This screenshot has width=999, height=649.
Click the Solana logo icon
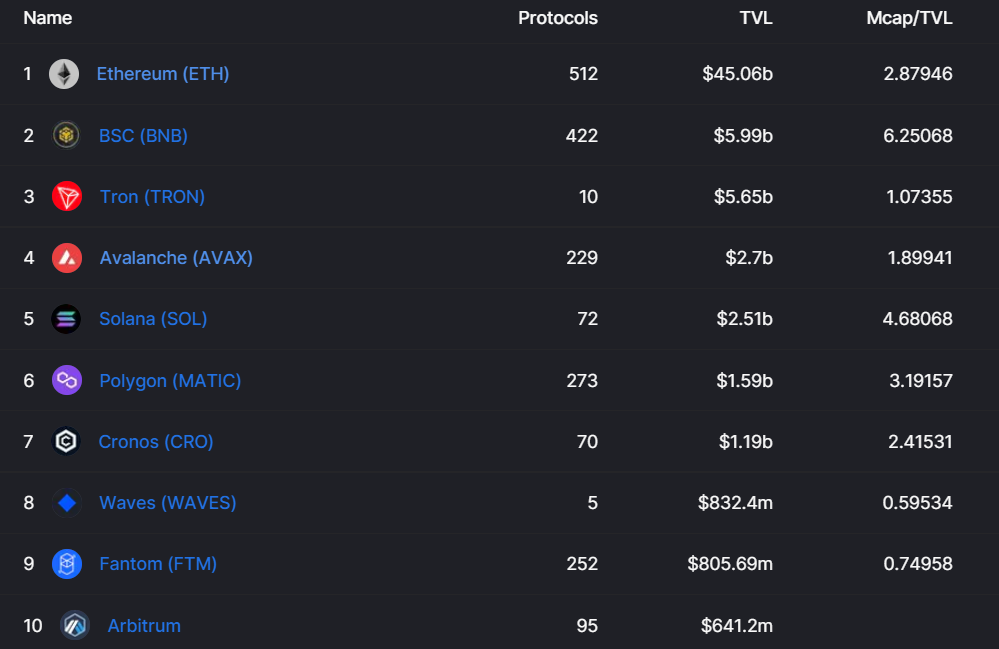[x=66, y=319]
